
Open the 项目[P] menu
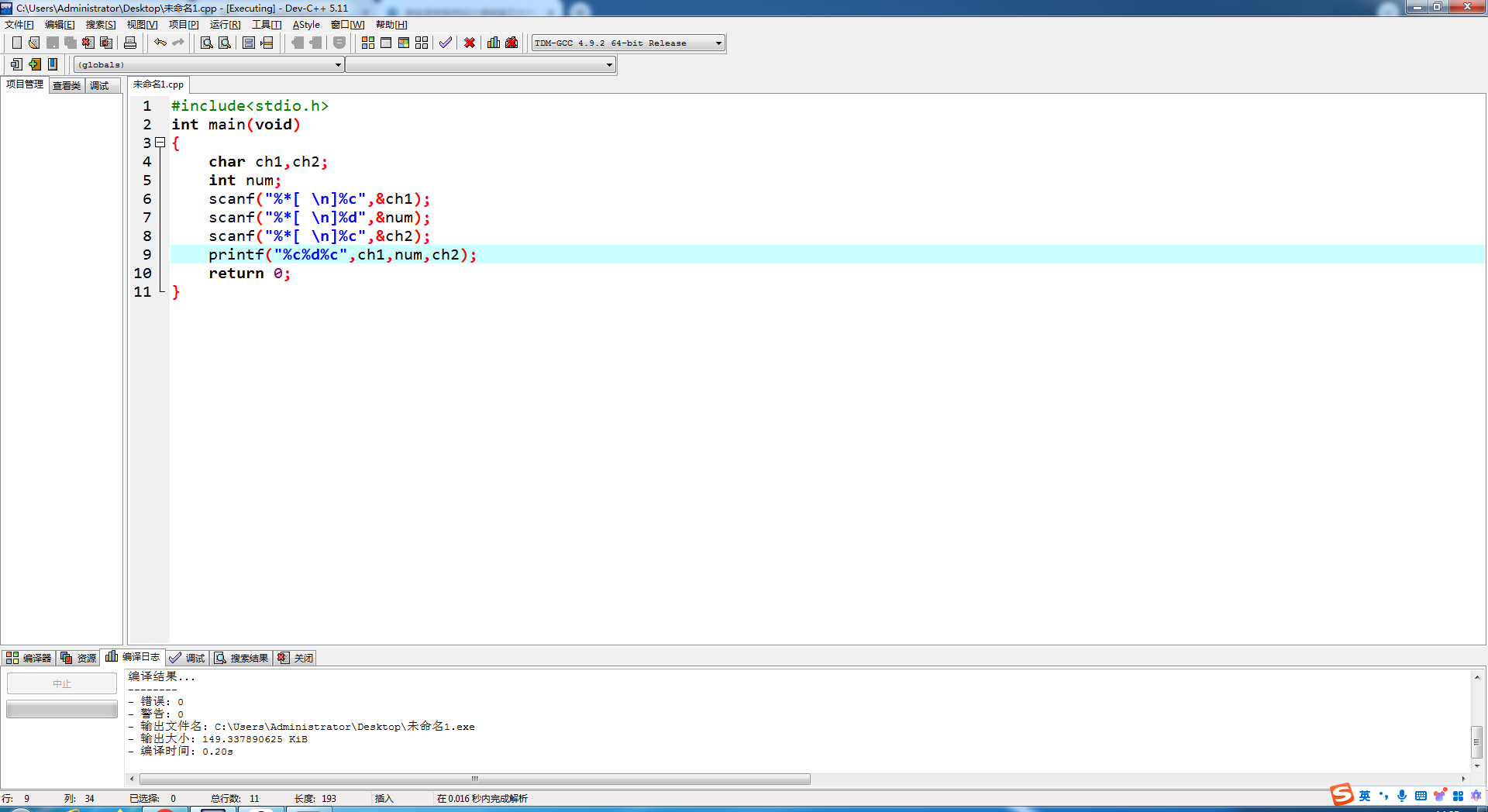[184, 25]
